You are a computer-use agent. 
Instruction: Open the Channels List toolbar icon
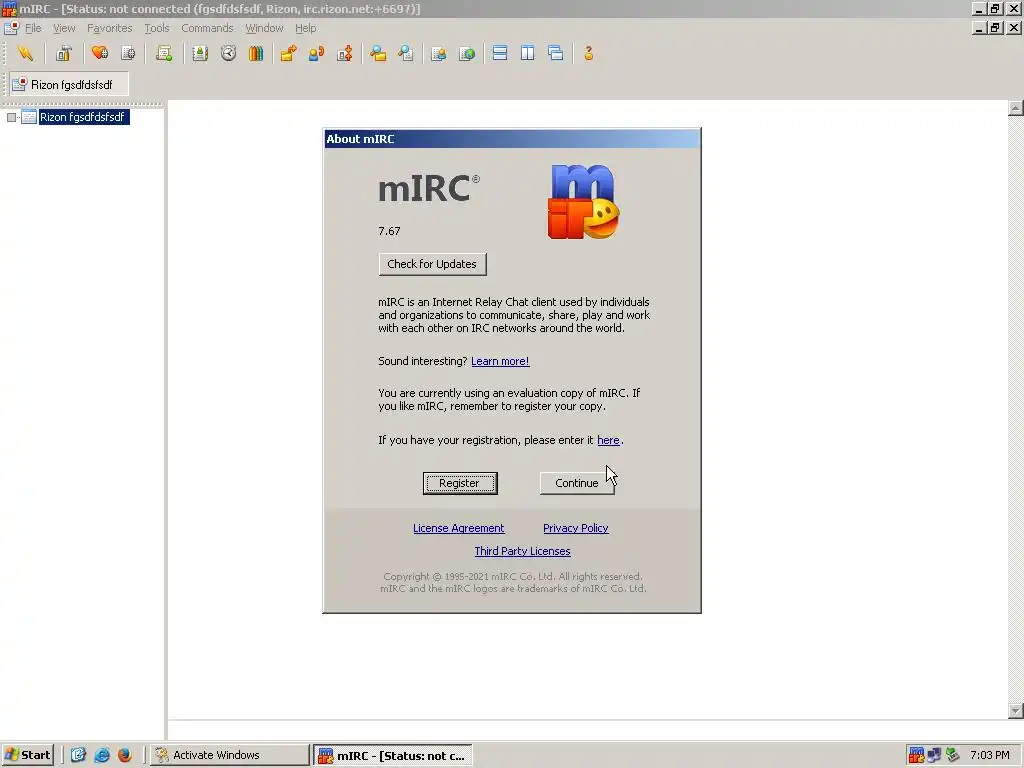coord(129,54)
